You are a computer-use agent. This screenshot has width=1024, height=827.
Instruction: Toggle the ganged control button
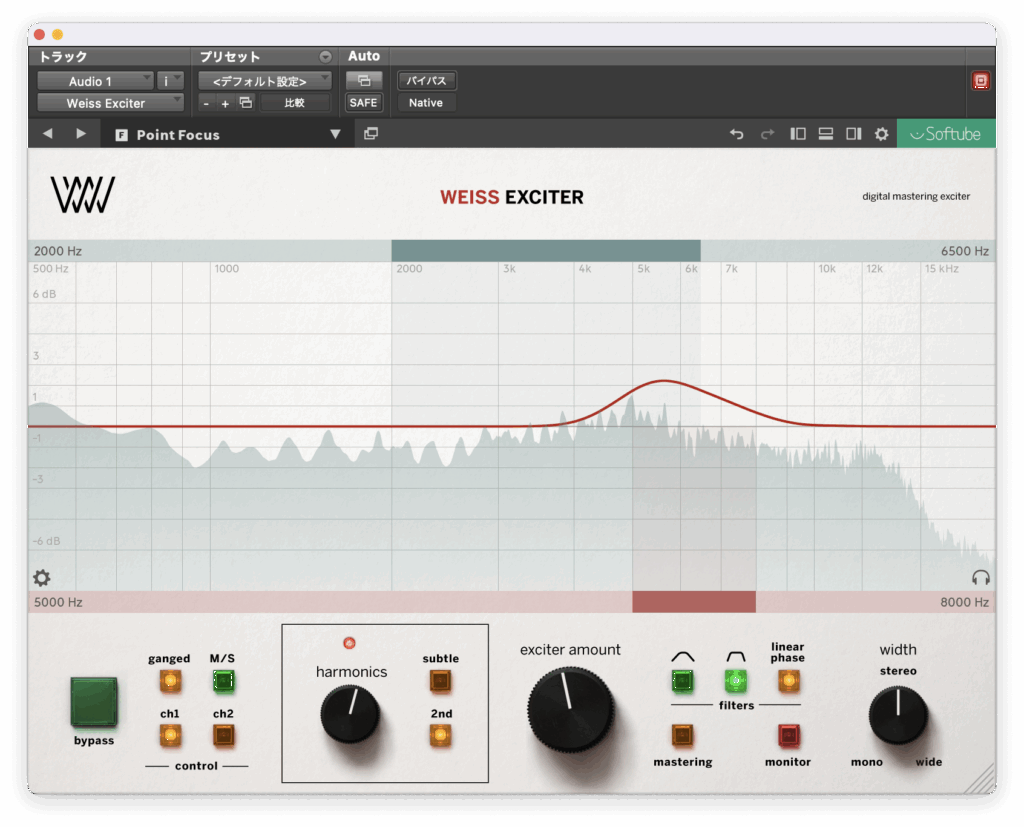pos(170,681)
